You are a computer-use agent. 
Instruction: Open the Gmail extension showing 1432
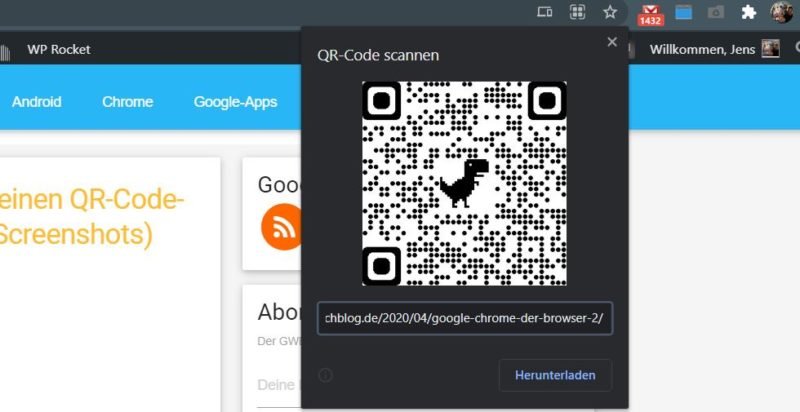click(651, 14)
